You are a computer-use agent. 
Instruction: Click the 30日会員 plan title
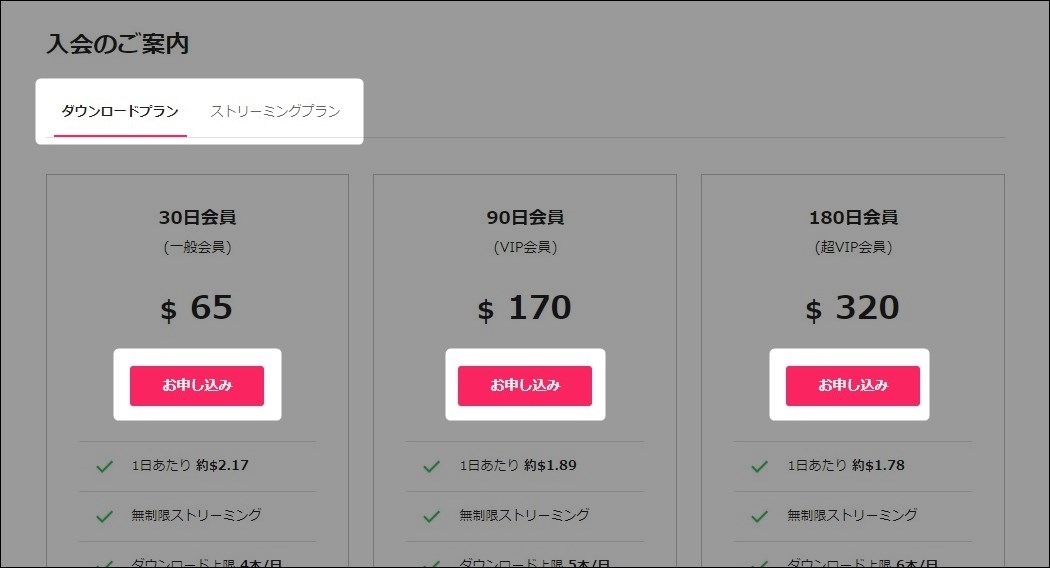197,217
